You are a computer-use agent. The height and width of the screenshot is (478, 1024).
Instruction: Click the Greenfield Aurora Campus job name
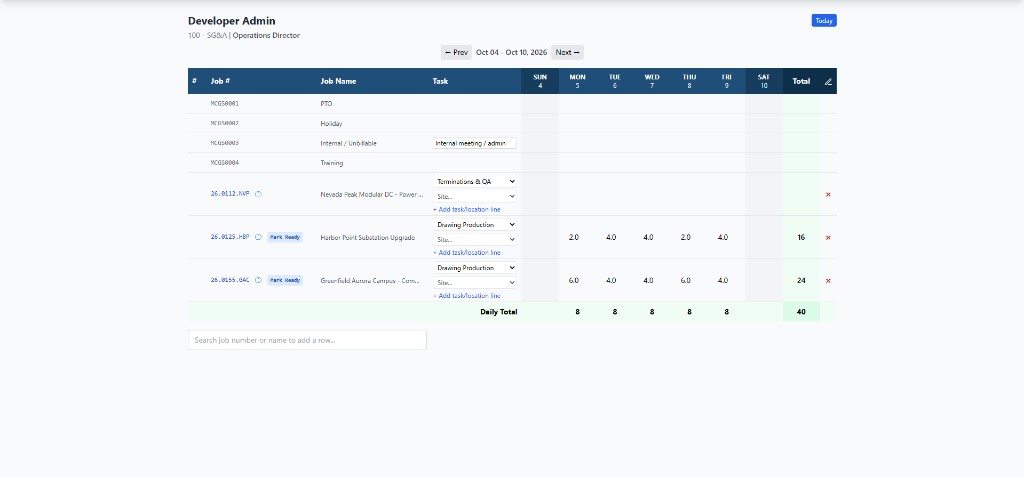pyautogui.click(x=370, y=281)
